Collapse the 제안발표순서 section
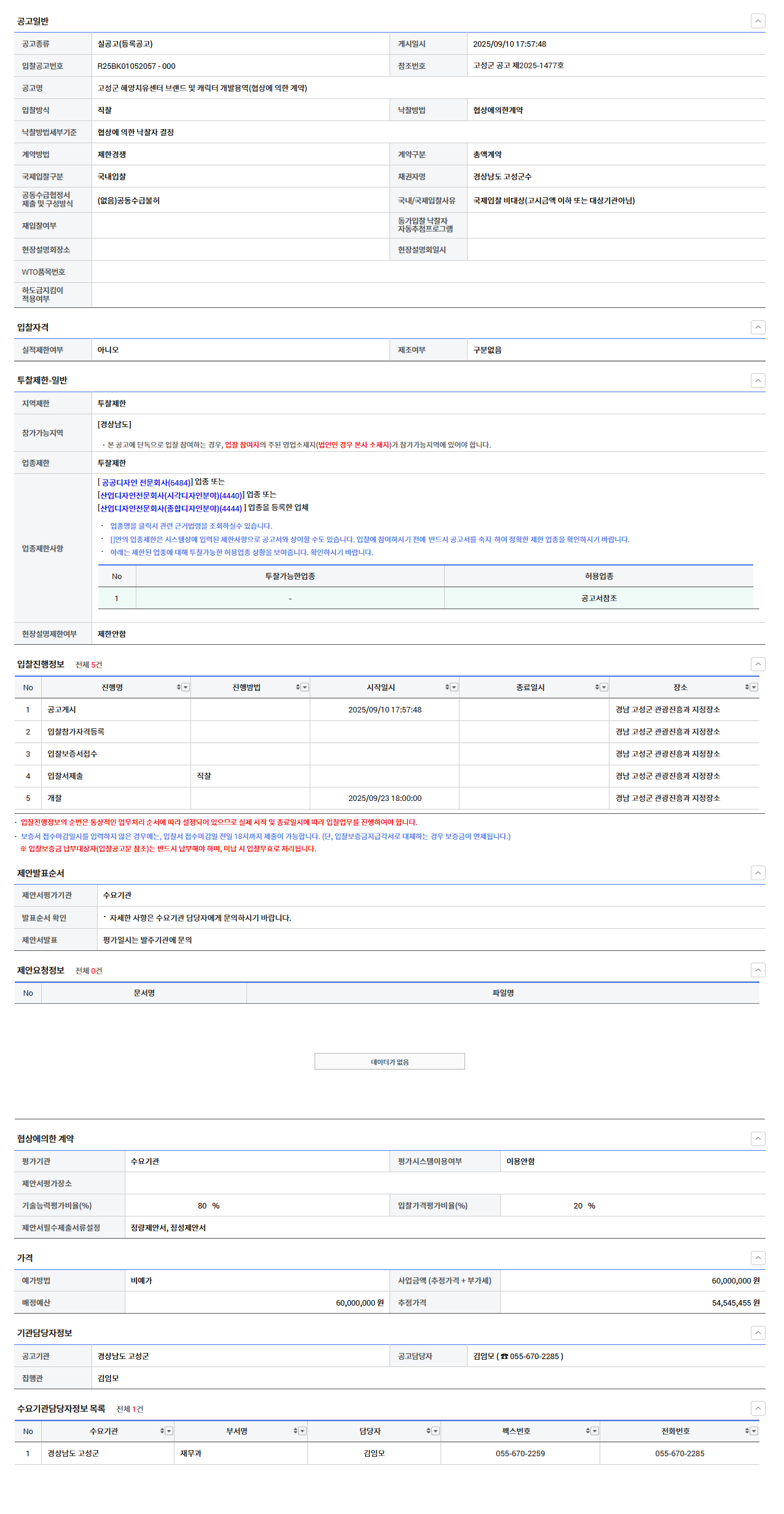Image resolution: width=784 pixels, height=1514 pixels. pos(758,873)
